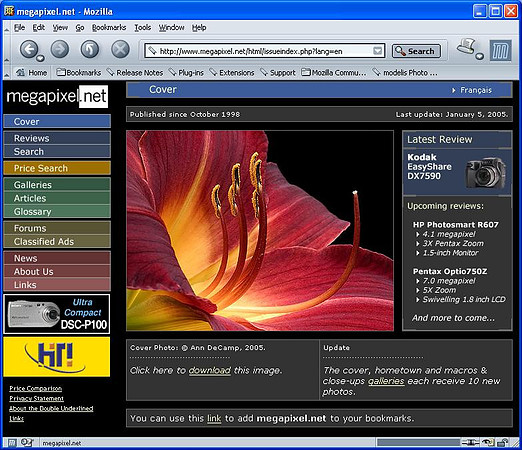Screen dimensions: 522x450
Task: Open Price Search in sidebar
Action: click(57, 168)
